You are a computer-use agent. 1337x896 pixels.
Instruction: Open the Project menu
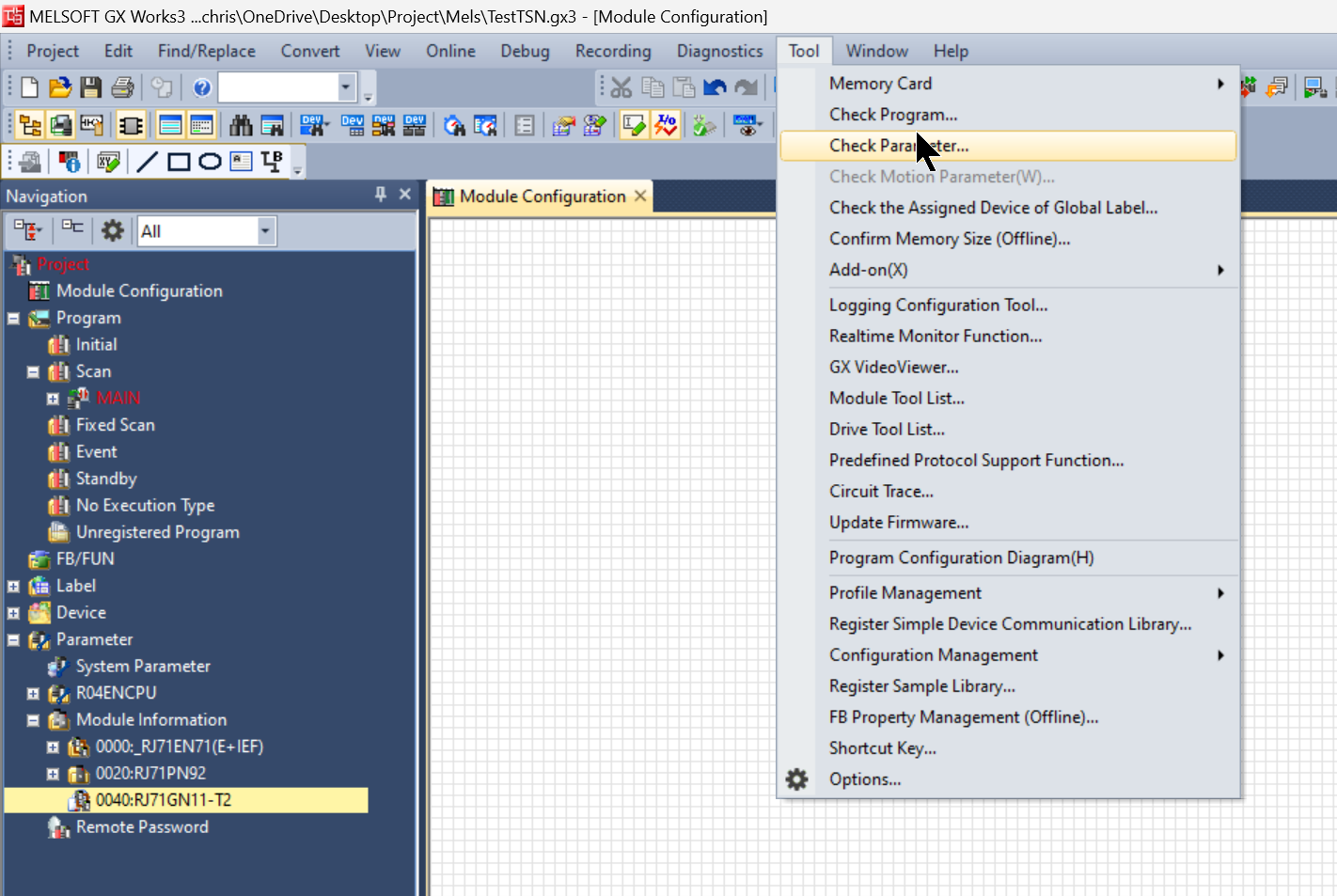click(53, 51)
